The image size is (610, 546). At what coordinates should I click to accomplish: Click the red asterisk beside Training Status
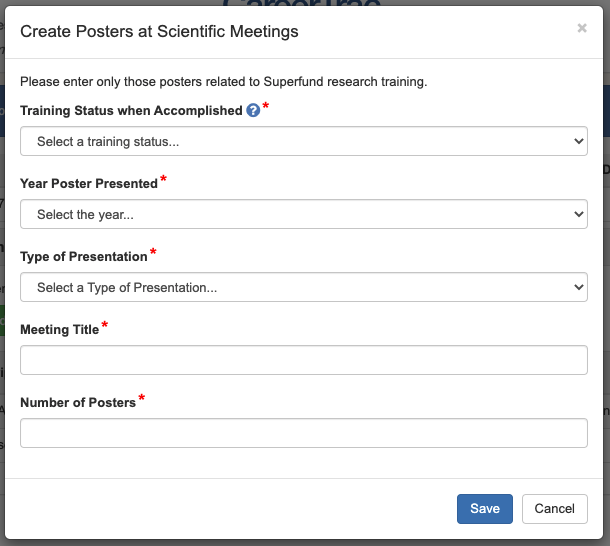(266, 107)
